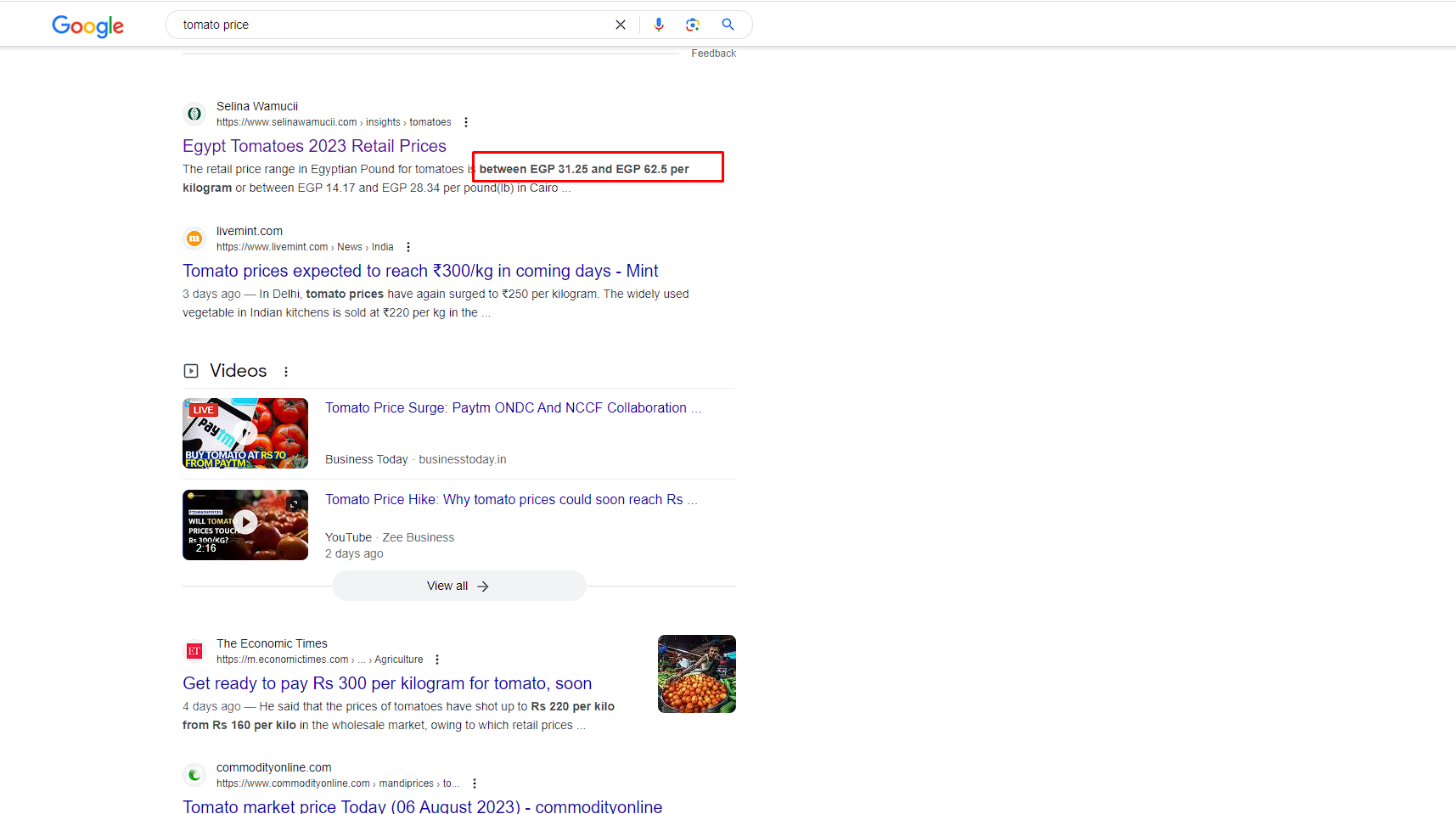Click in the tomato price search field
Image resolution: width=1456 pixels, height=814 pixels.
(x=391, y=25)
